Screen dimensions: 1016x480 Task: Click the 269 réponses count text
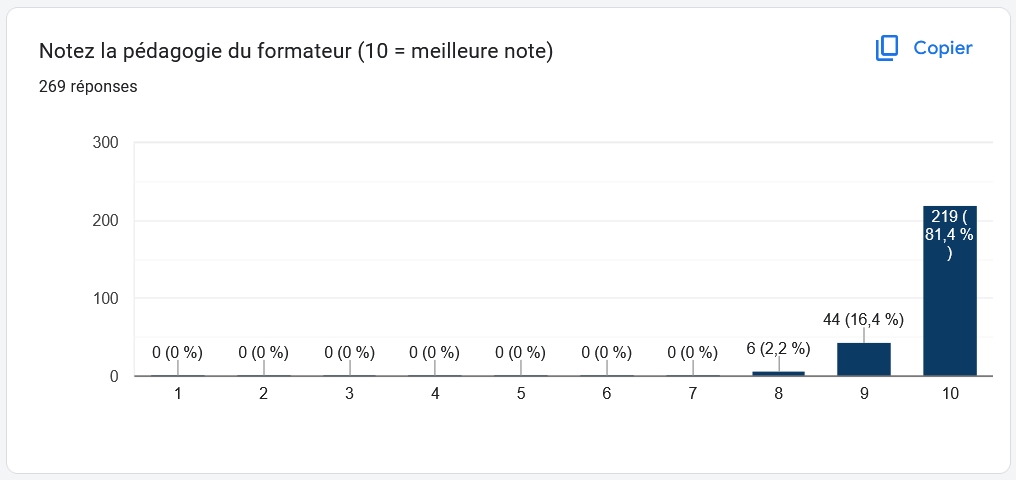point(88,87)
